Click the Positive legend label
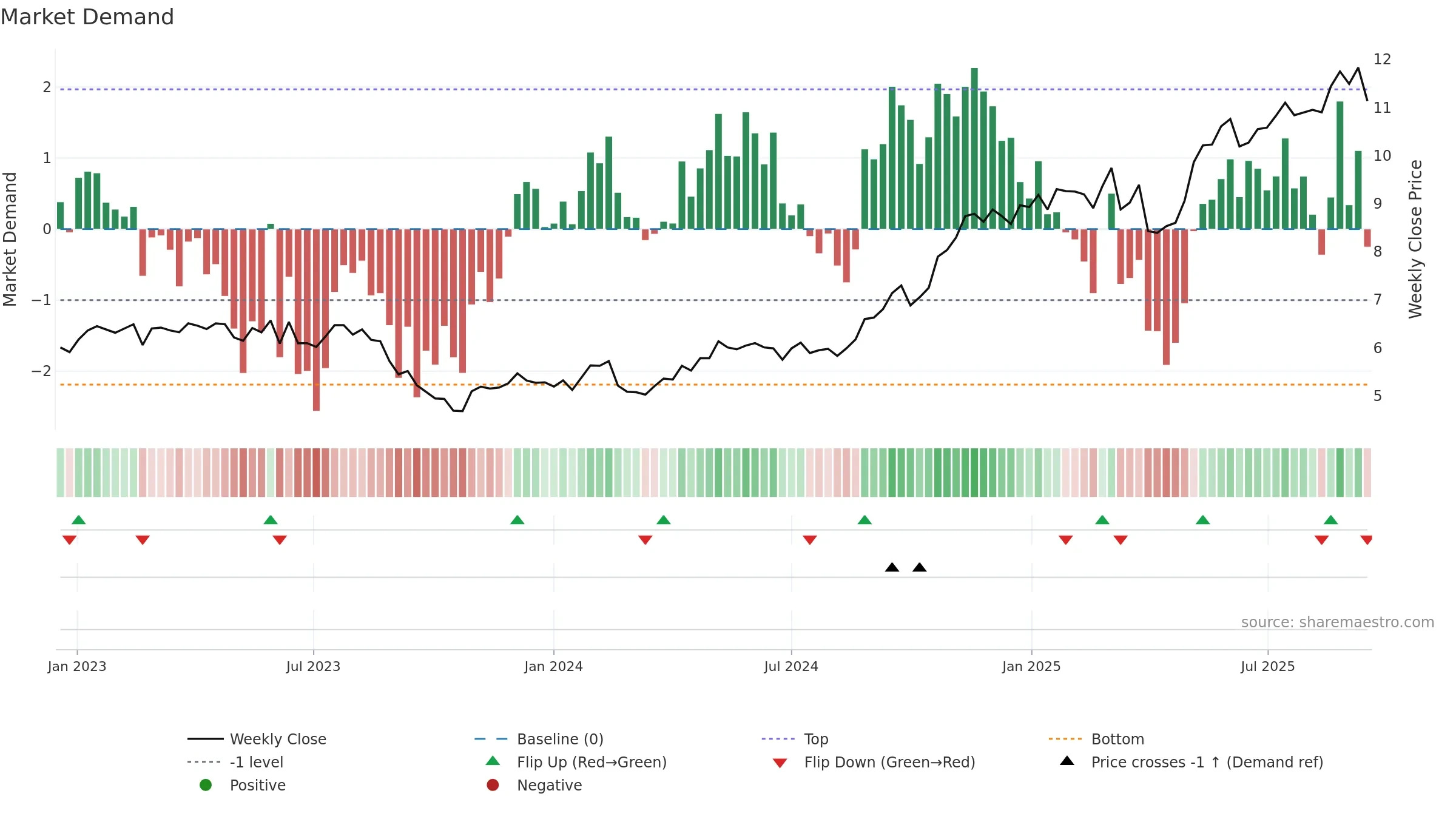 (258, 785)
